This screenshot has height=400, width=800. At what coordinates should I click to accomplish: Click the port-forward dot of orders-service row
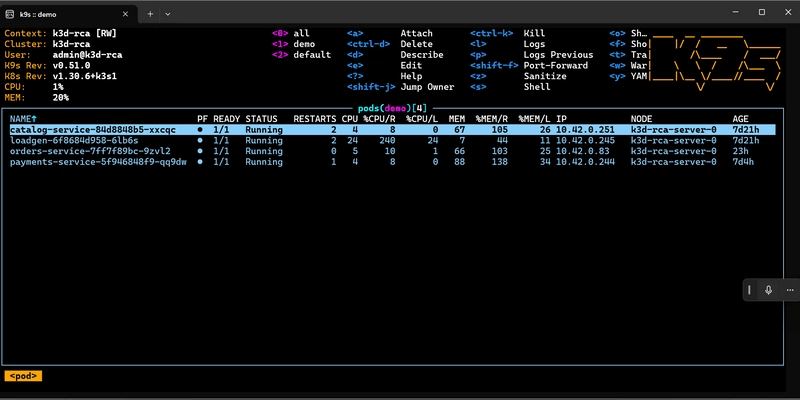point(200,151)
